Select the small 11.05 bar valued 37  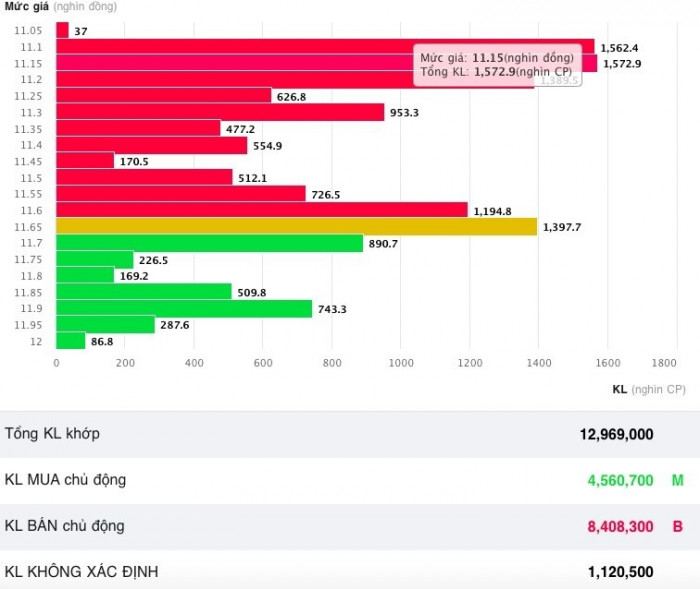62,31
